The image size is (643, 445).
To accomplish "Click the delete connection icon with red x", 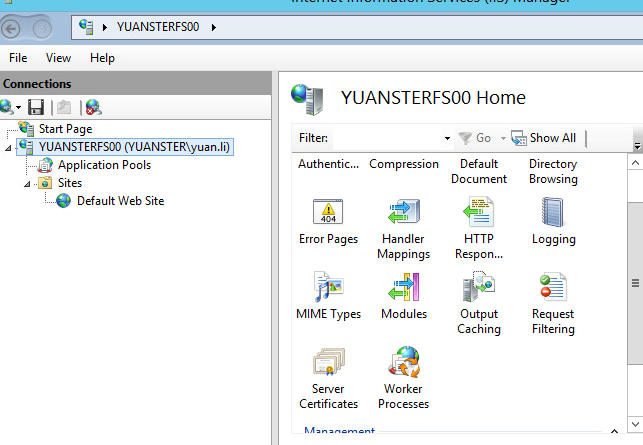I will [x=93, y=107].
